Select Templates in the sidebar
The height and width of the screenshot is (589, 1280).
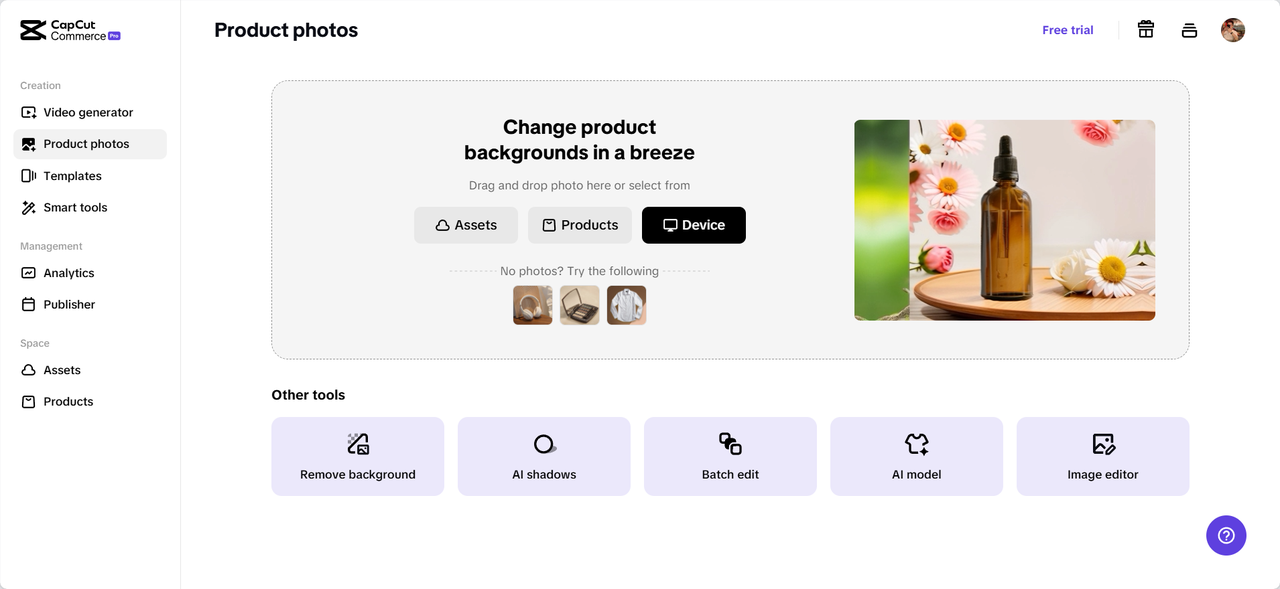coord(72,176)
